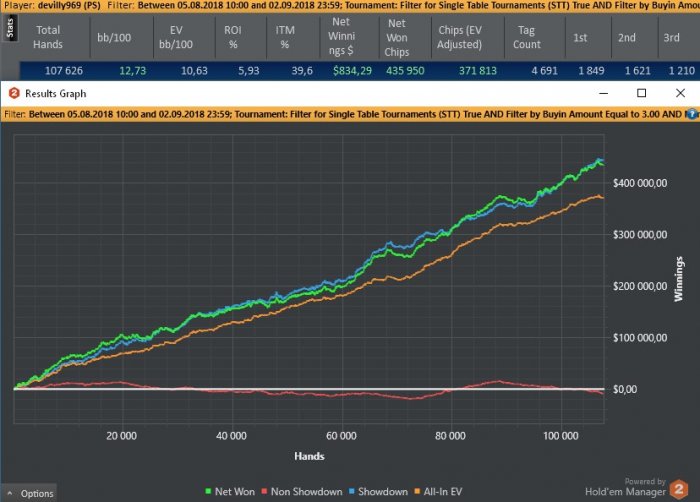Sort by Net Won Chips column header
The width and height of the screenshot is (700, 502).
click(397, 37)
